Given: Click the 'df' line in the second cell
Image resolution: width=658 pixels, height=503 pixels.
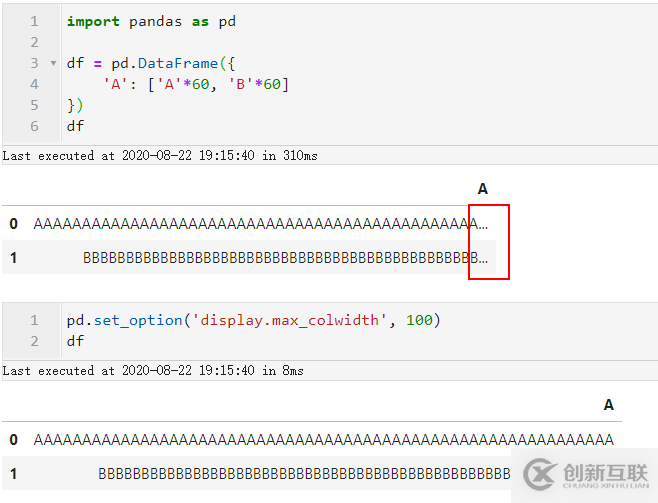Looking at the screenshot, I should [x=75, y=341].
